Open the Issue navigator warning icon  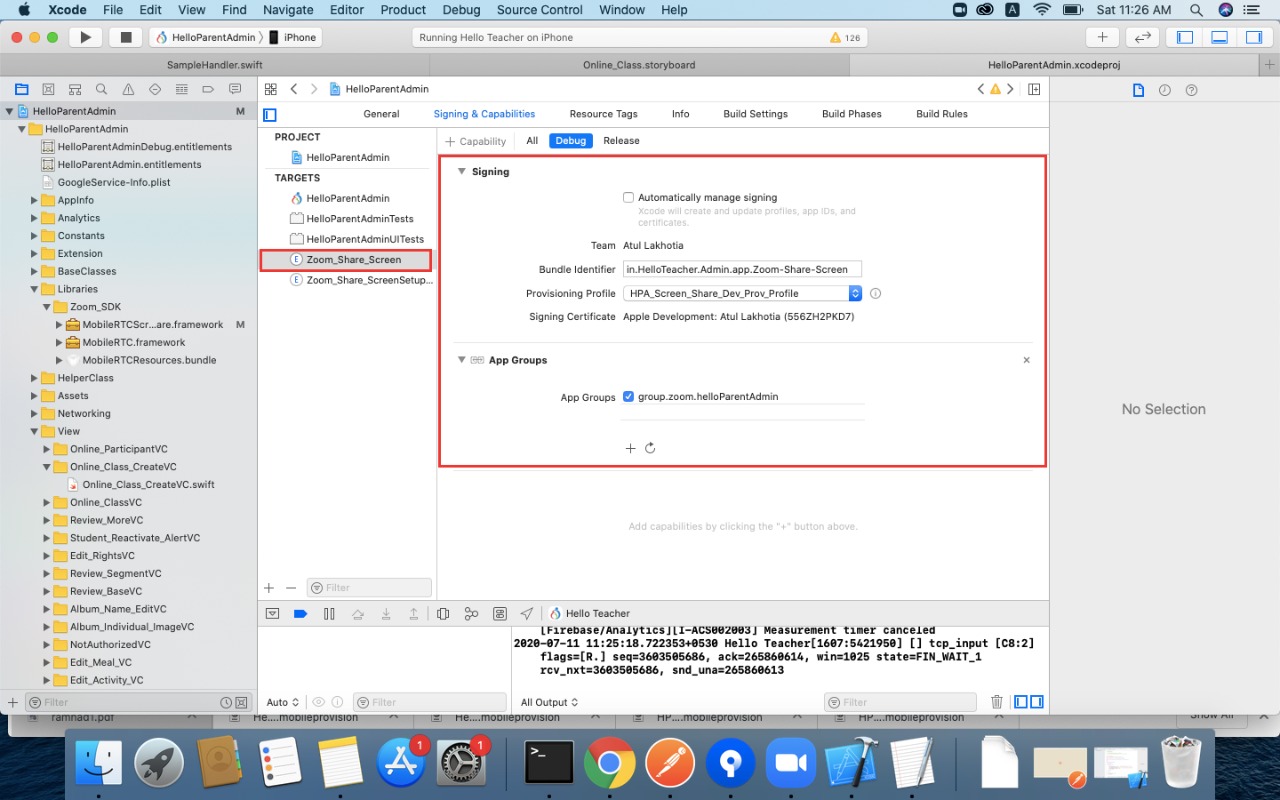[128, 89]
